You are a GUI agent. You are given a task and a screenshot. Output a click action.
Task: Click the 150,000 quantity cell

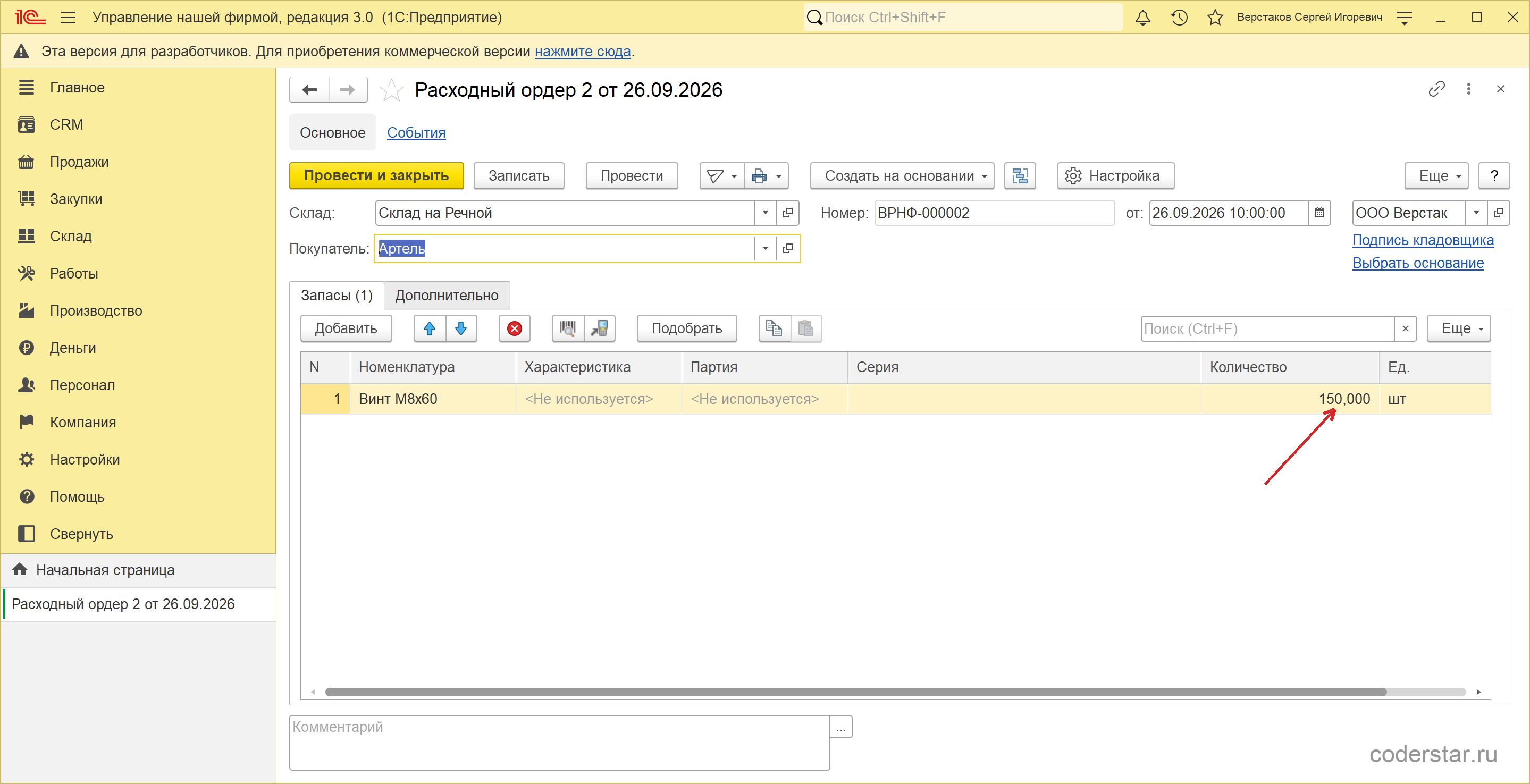(x=1290, y=399)
